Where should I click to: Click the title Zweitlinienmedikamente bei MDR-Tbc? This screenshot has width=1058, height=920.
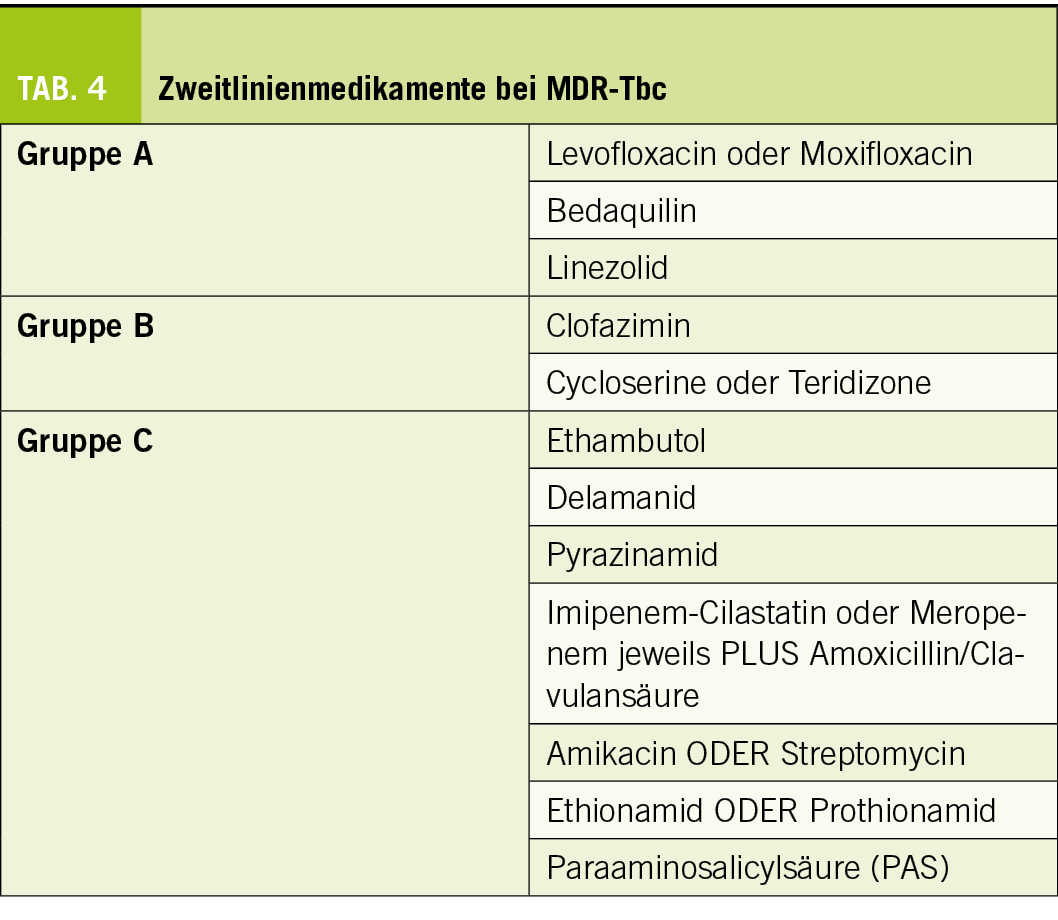[412, 88]
